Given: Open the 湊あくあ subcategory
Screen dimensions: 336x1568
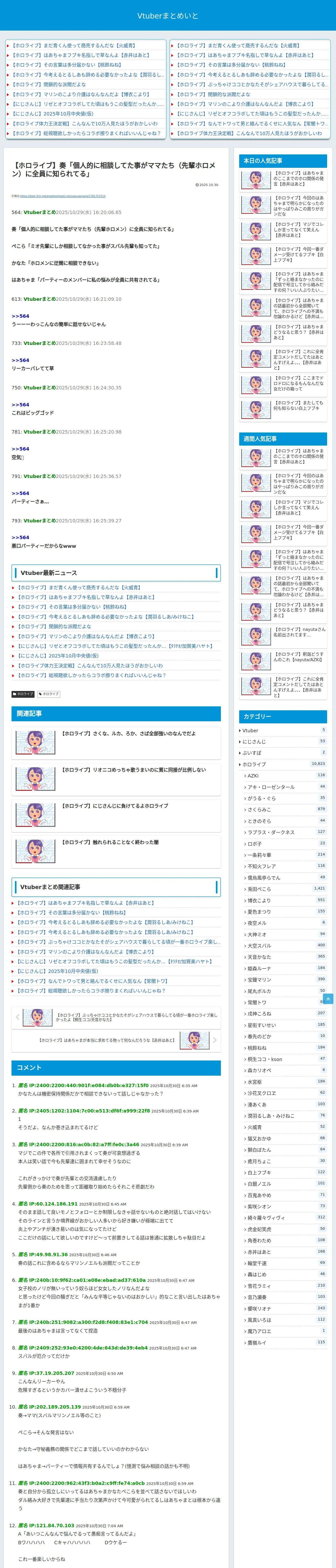Looking at the screenshot, I should (x=285, y=1104).
